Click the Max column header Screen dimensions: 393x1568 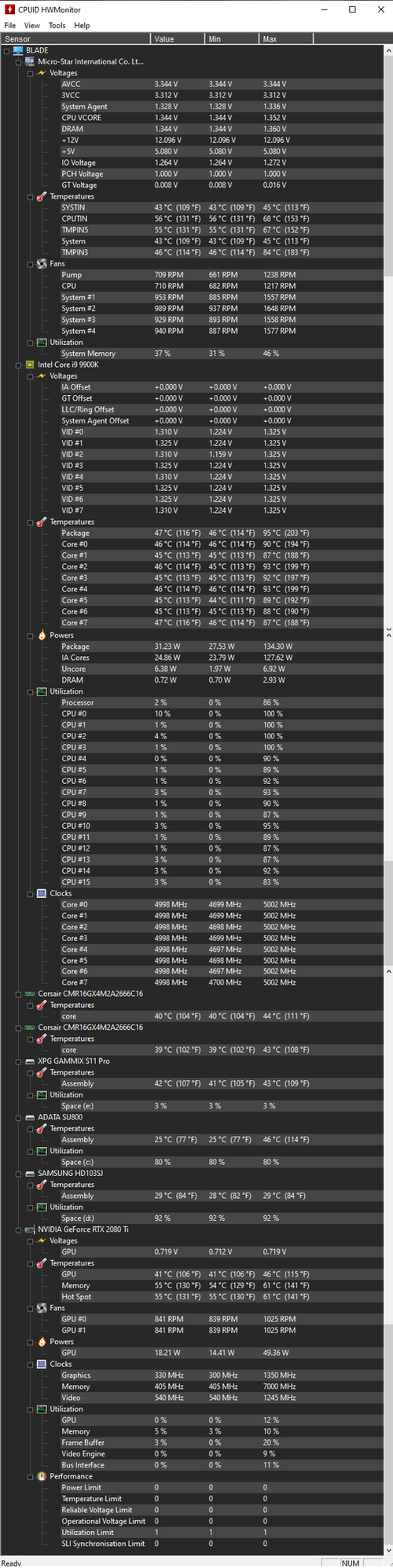286,38
